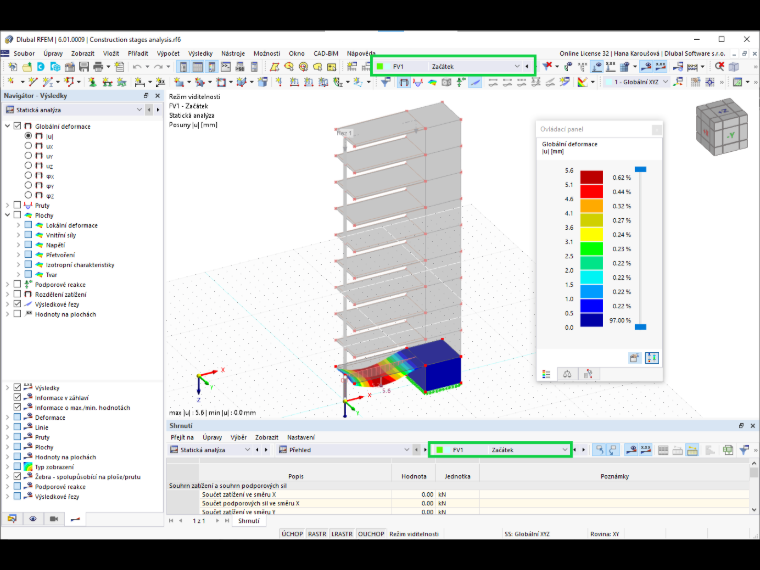The image size is (760, 570).
Task: Select the uz radio button
Action: (x=28, y=166)
